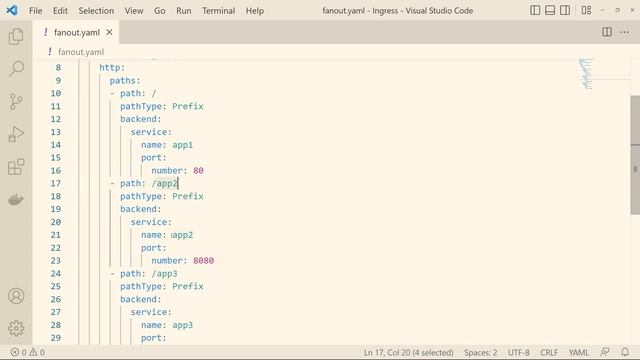Image resolution: width=640 pixels, height=360 pixels.
Task: Open Source Control view icon
Action: [16, 101]
